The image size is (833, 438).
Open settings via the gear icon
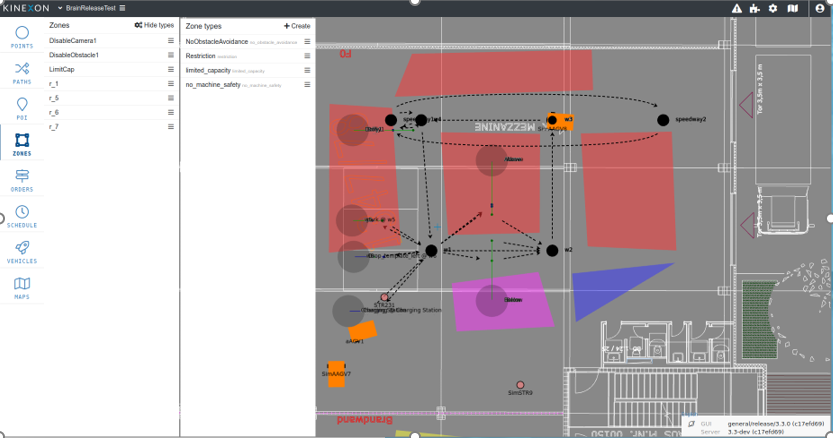772,8
